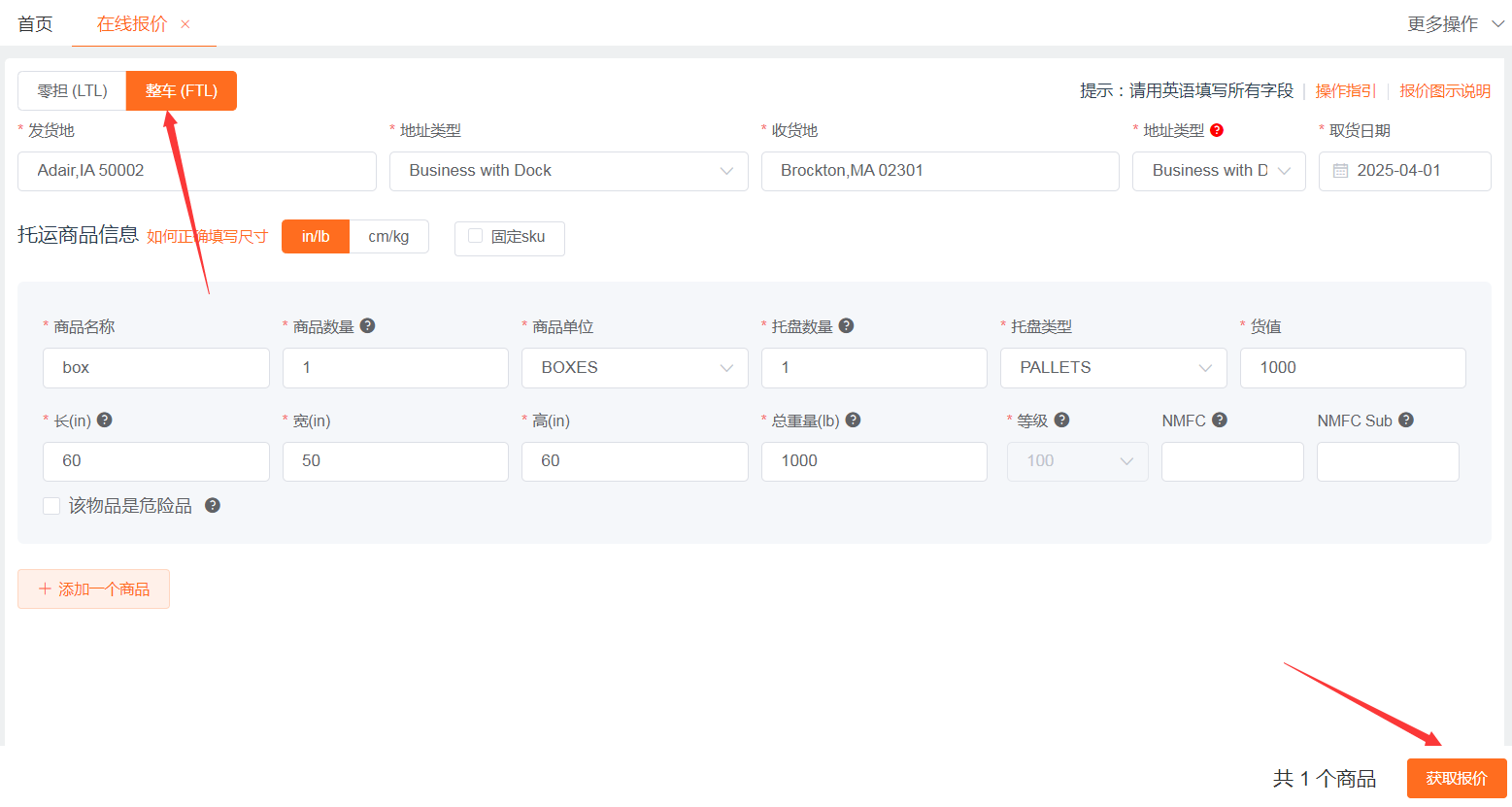This screenshot has width=1512, height=807.
Task: Expand the 托盘类型 PALLETS dropdown
Action: [x=1113, y=368]
